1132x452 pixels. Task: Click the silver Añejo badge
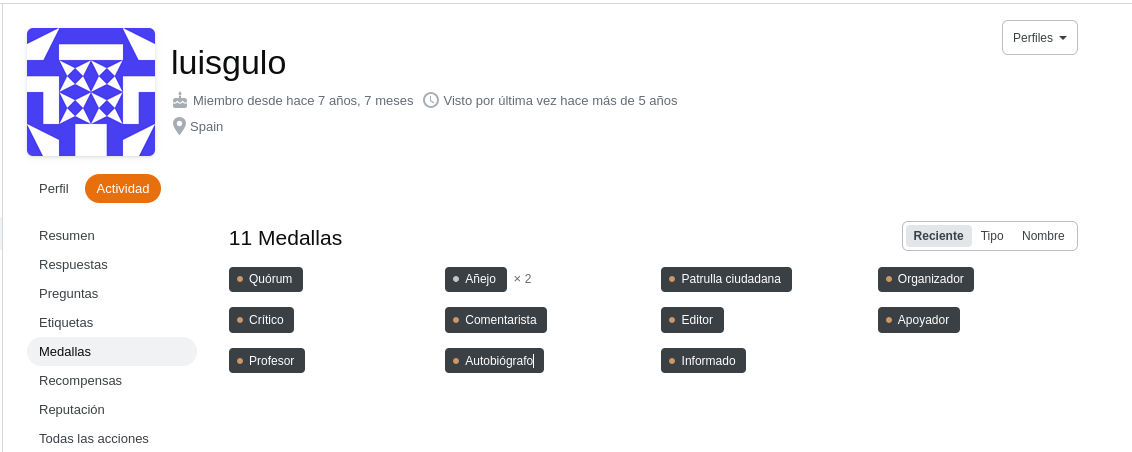476,279
